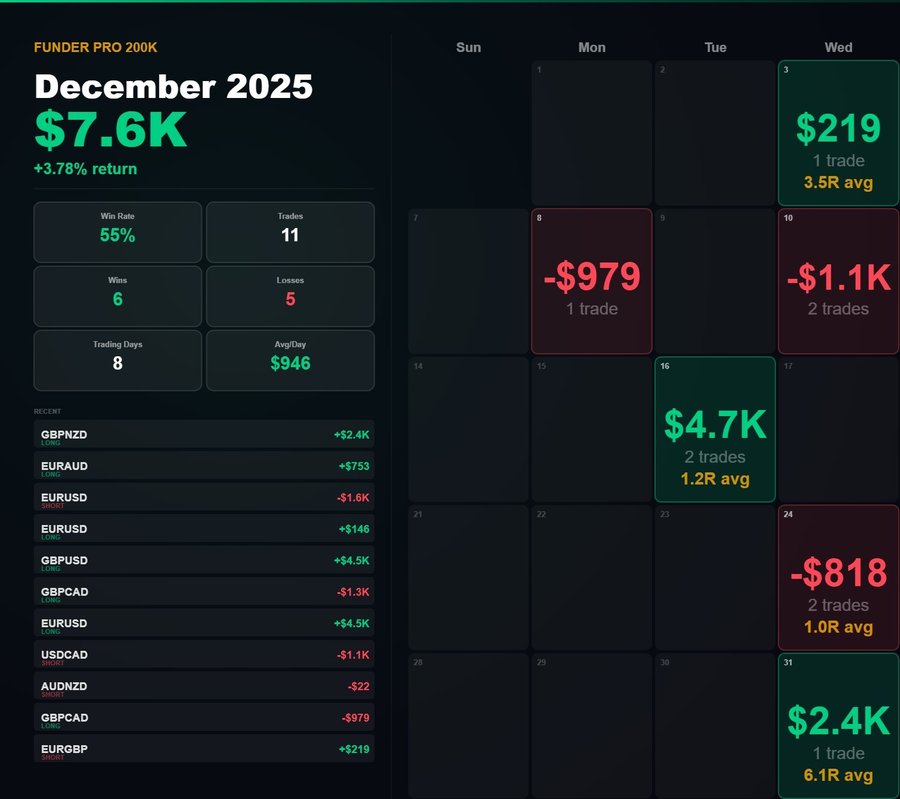Click the Trading Days 8 card
This screenshot has width=900, height=799.
click(118, 360)
